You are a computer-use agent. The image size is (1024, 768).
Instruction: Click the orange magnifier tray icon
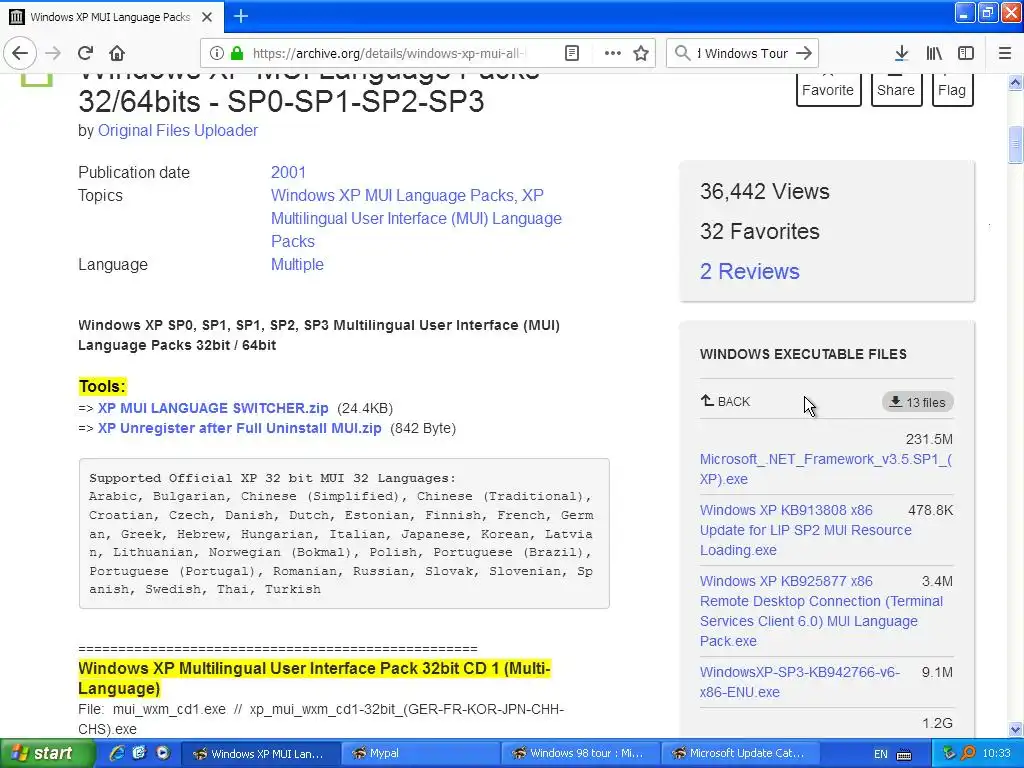(967, 754)
